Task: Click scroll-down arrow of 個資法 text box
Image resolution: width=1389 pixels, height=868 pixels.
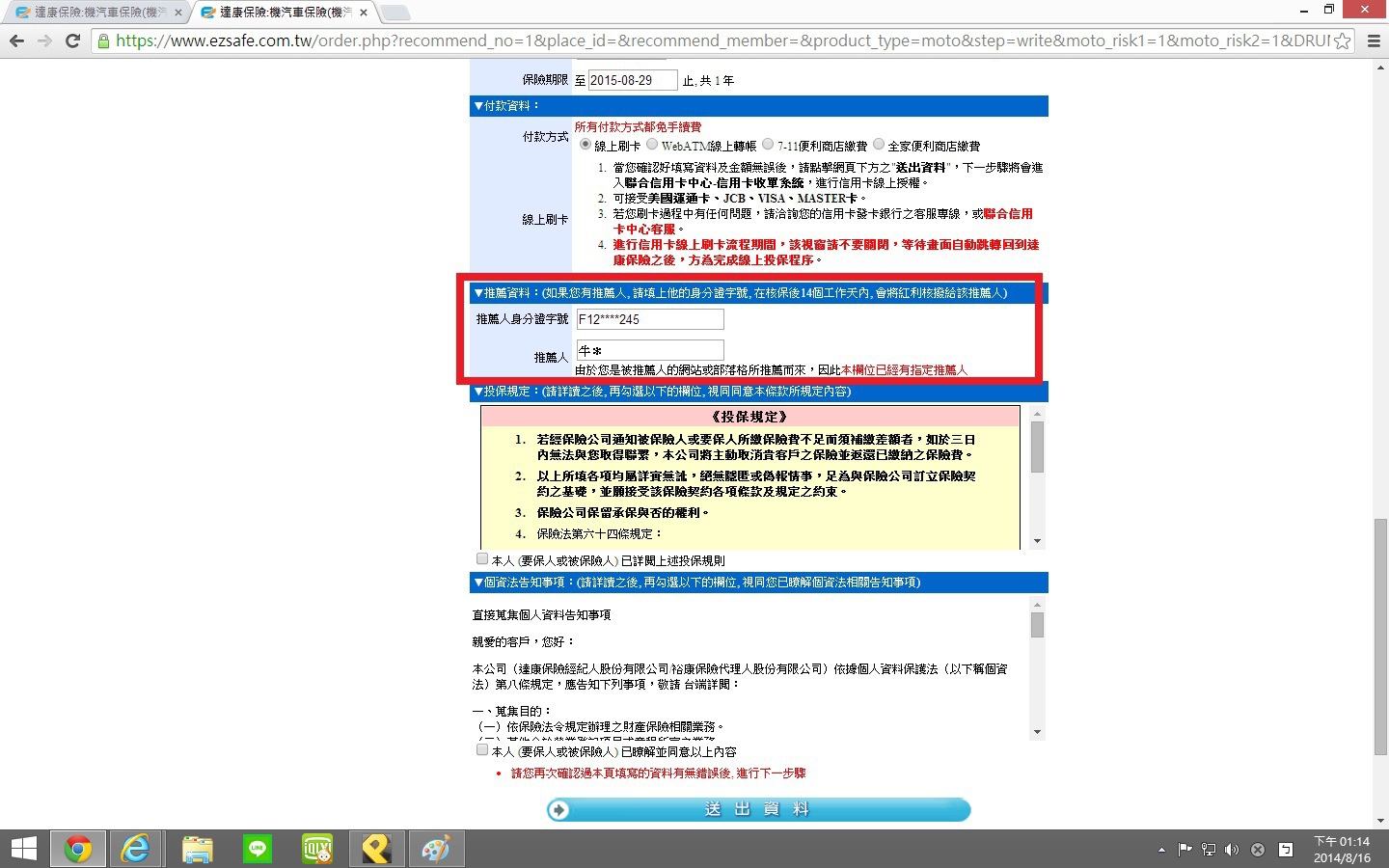Action: (x=1037, y=732)
